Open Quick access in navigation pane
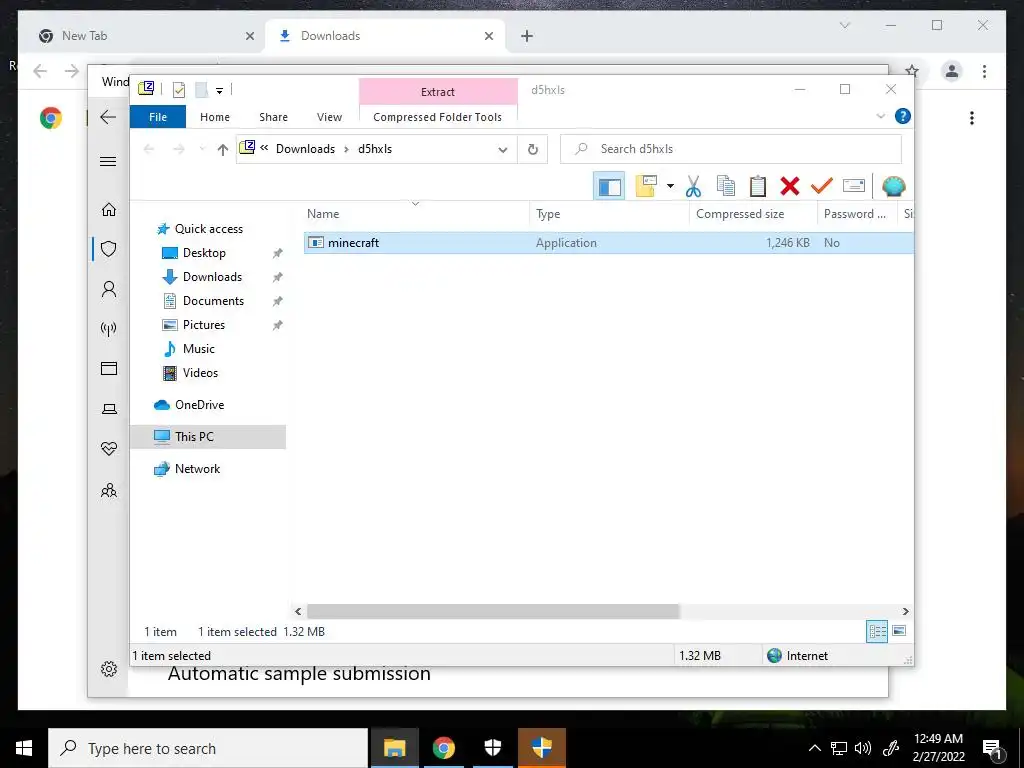 pyautogui.click(x=208, y=229)
